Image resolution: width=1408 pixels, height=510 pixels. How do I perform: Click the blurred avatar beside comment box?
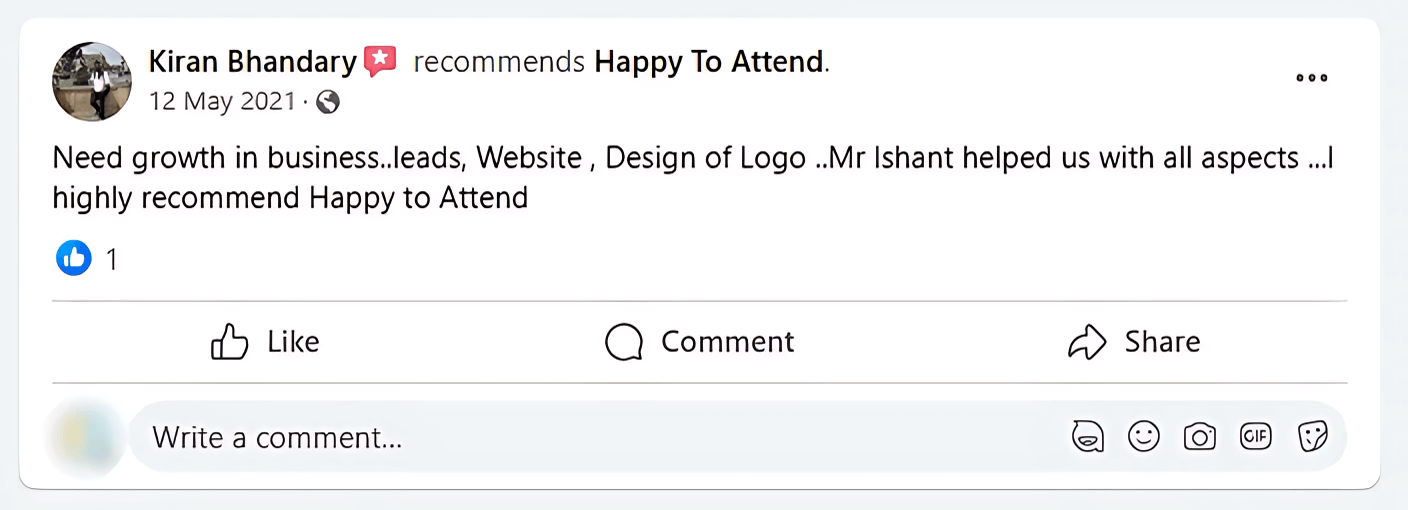tap(85, 437)
